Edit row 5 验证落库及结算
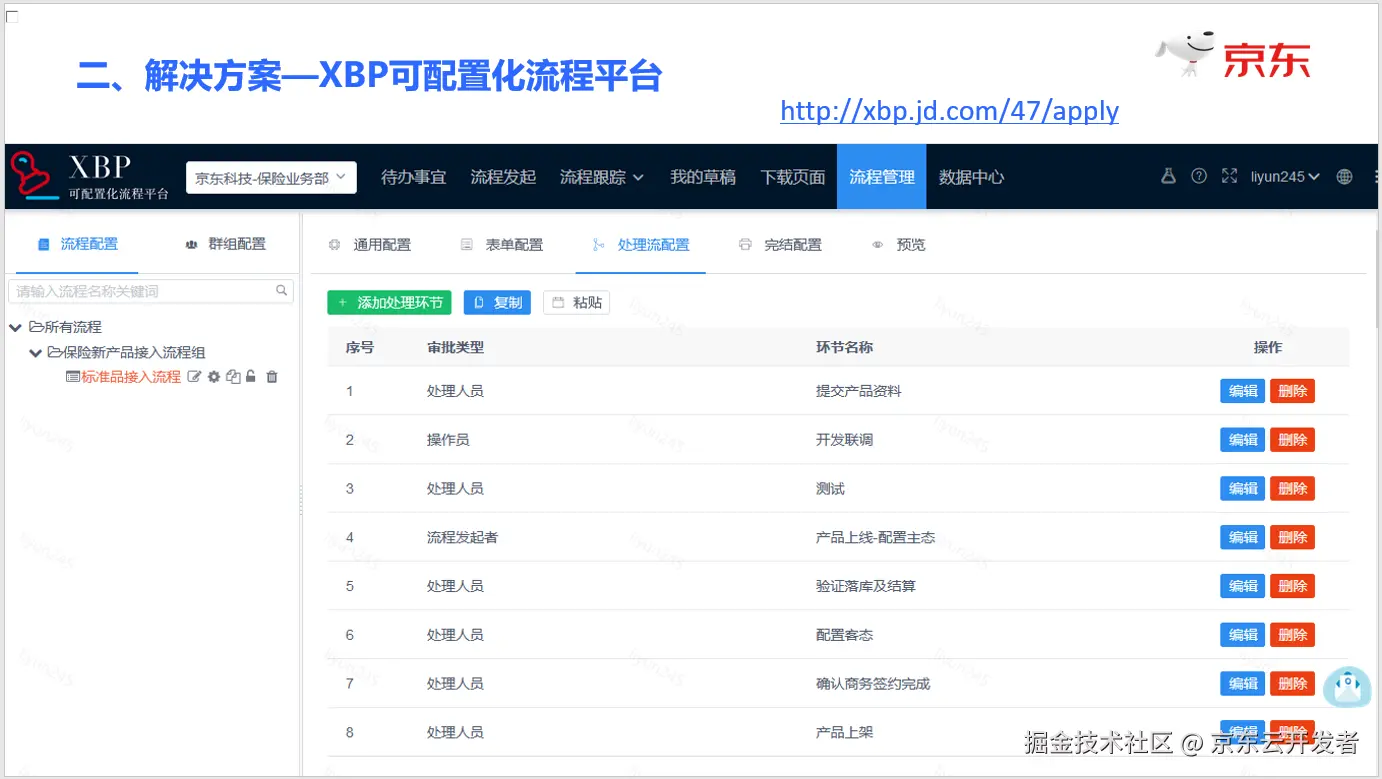The width and height of the screenshot is (1382, 779). point(1242,586)
